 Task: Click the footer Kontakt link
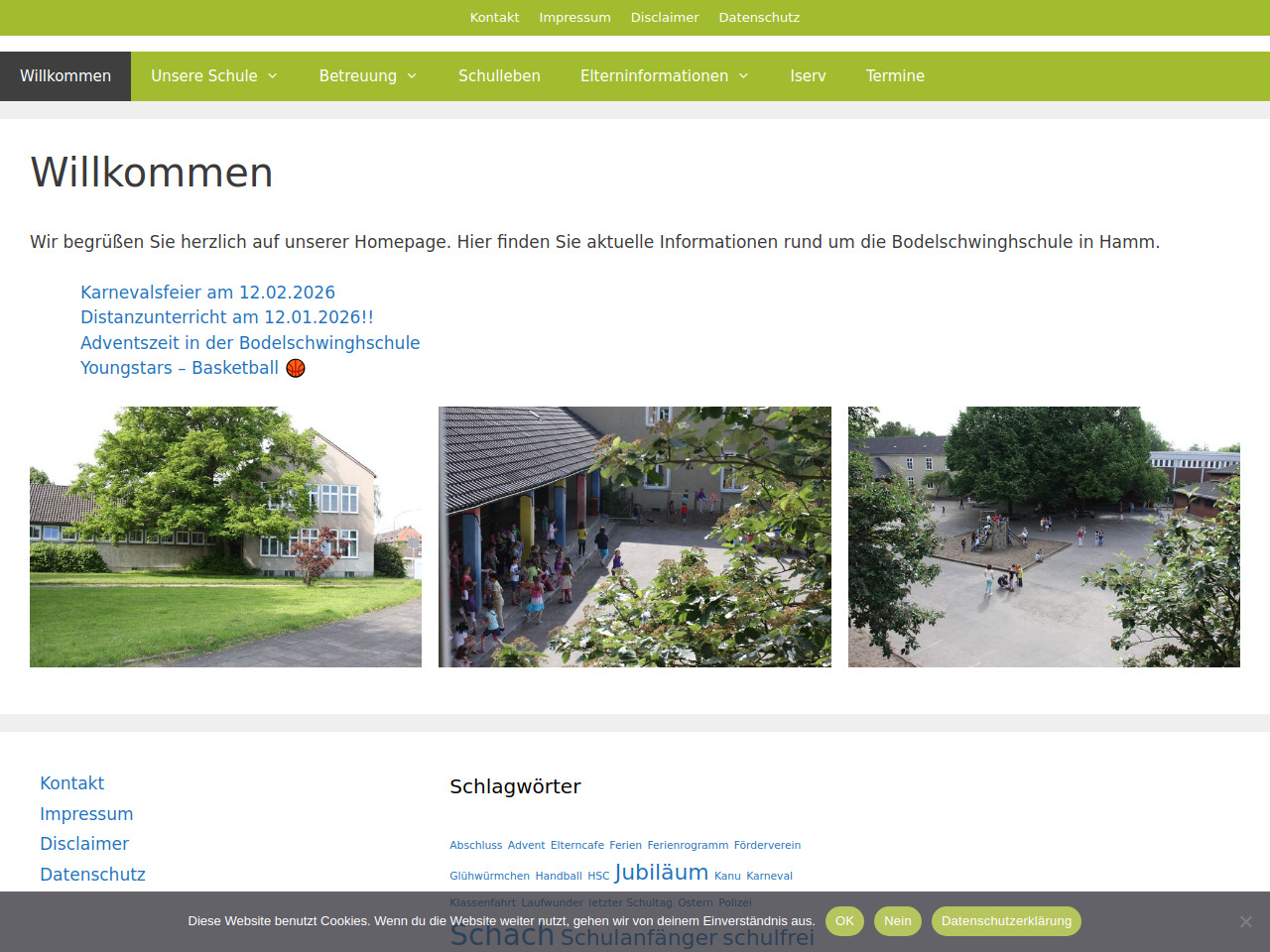coord(71,783)
